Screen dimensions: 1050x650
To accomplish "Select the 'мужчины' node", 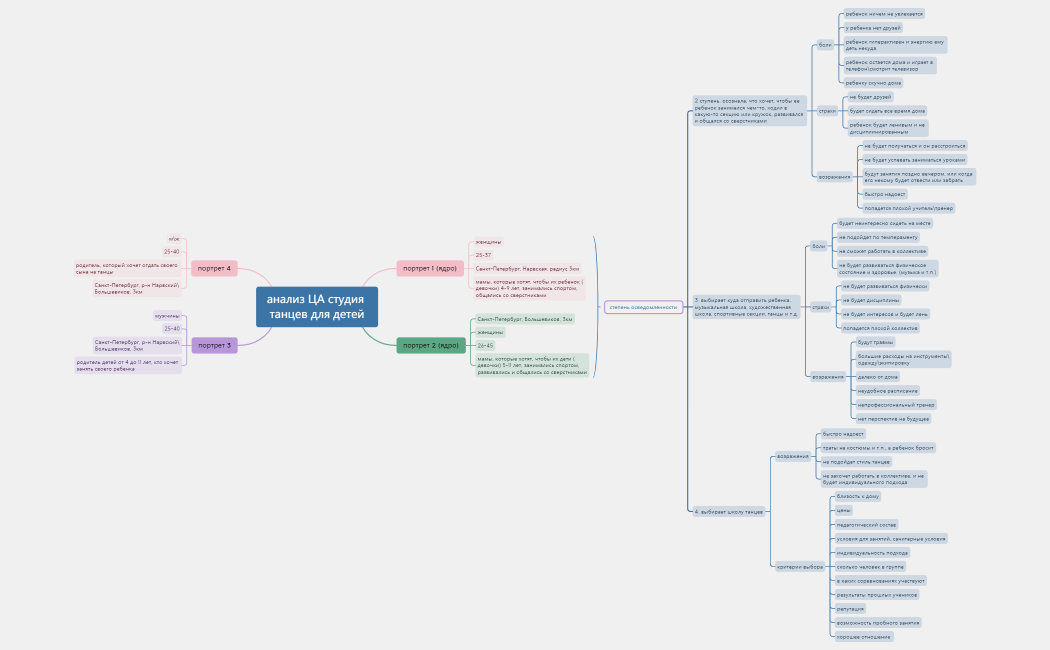I will coord(167,316).
